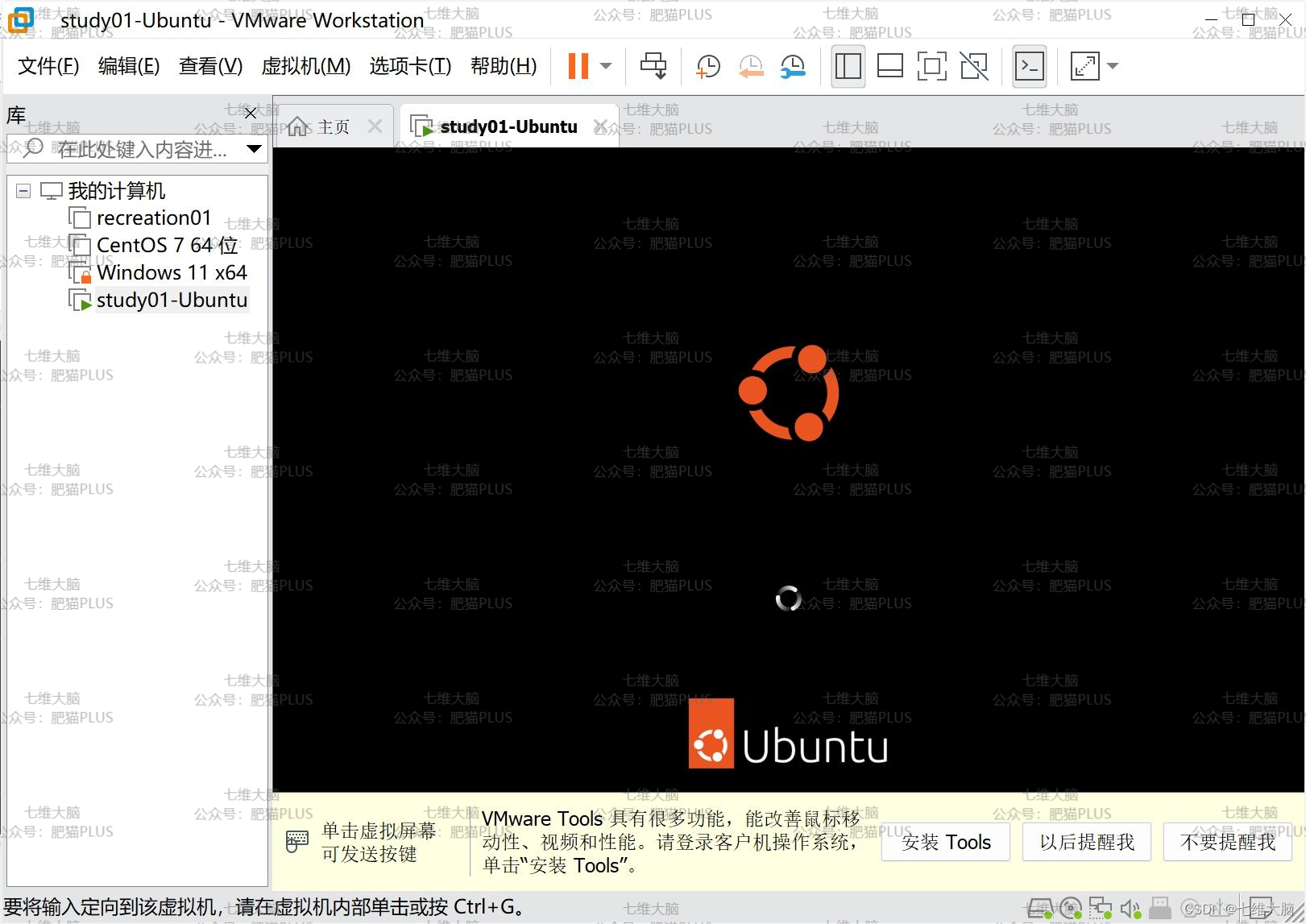Click the 安装 Tools button
Image resolution: width=1306 pixels, height=924 pixels.
coord(946,843)
